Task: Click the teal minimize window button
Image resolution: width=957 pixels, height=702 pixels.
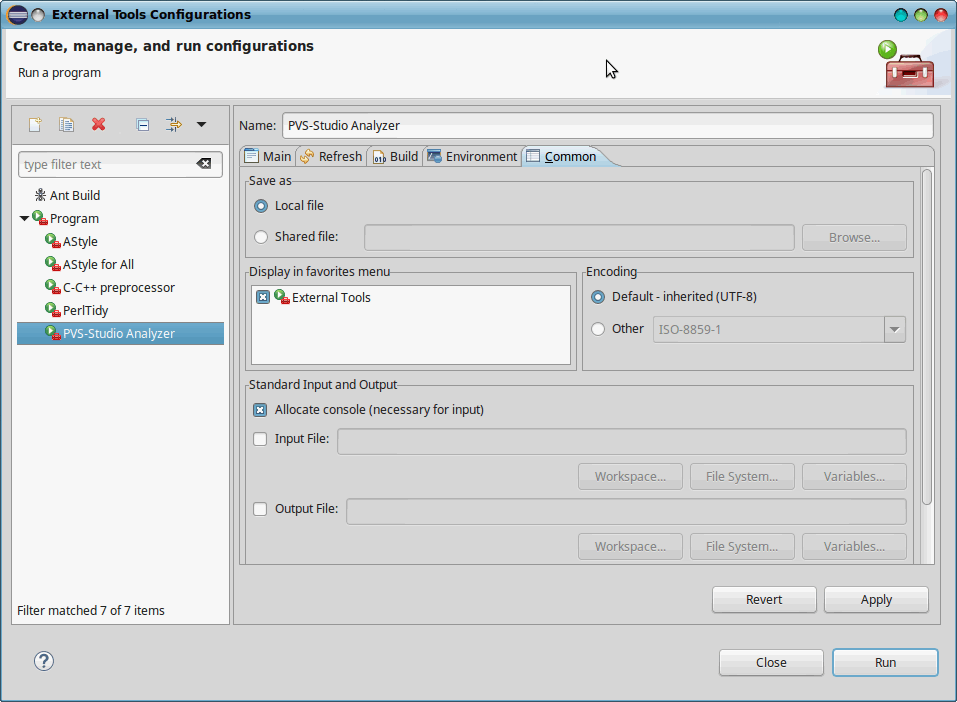Action: 901,15
